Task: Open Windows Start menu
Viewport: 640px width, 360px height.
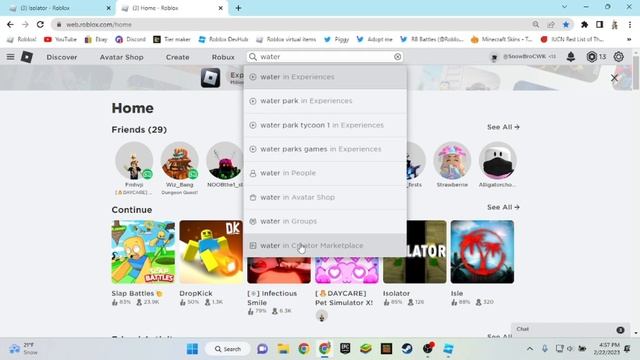Action: coord(192,349)
